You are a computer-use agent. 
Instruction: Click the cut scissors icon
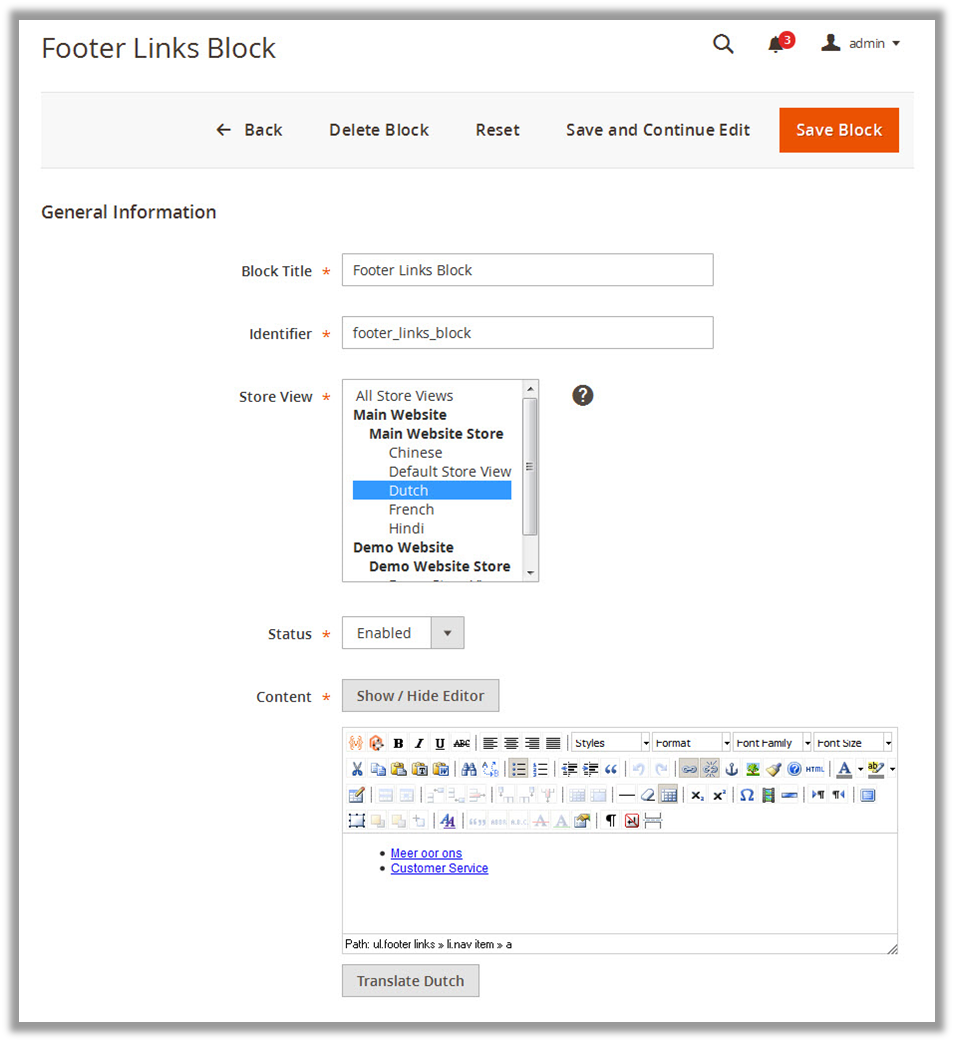point(356,769)
